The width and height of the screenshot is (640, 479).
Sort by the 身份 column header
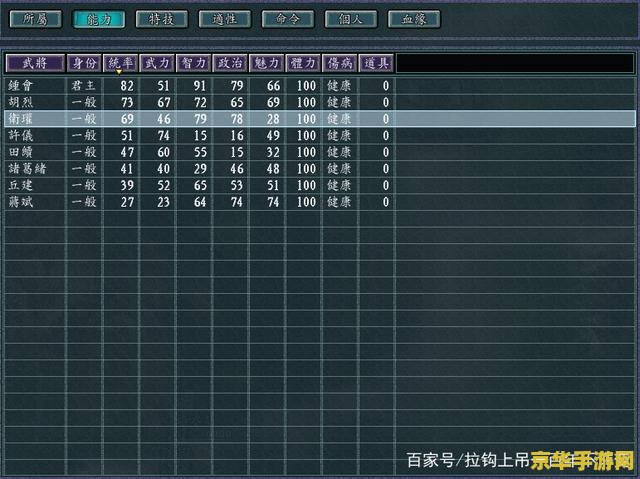point(84,63)
